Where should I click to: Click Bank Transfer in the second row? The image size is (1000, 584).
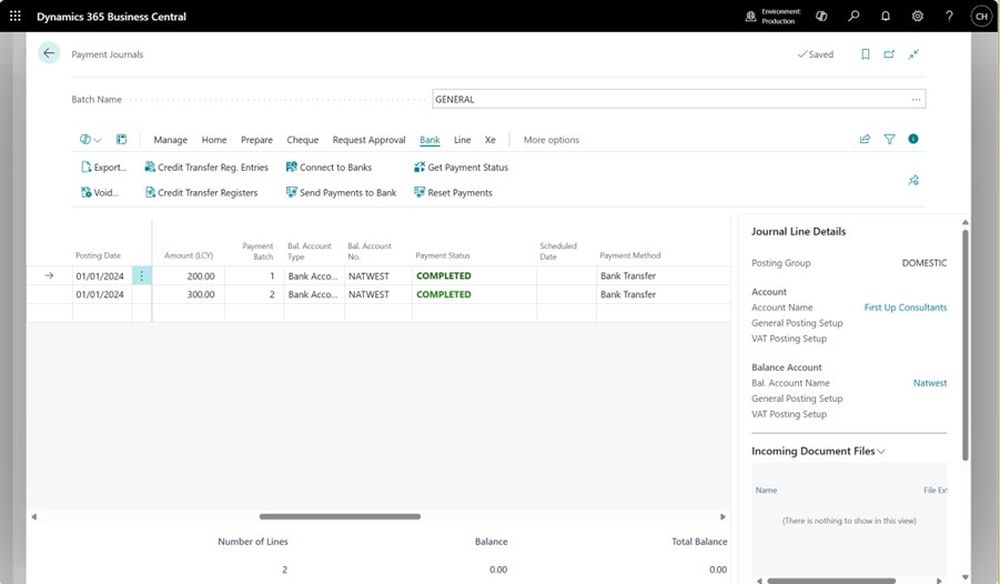628,295
